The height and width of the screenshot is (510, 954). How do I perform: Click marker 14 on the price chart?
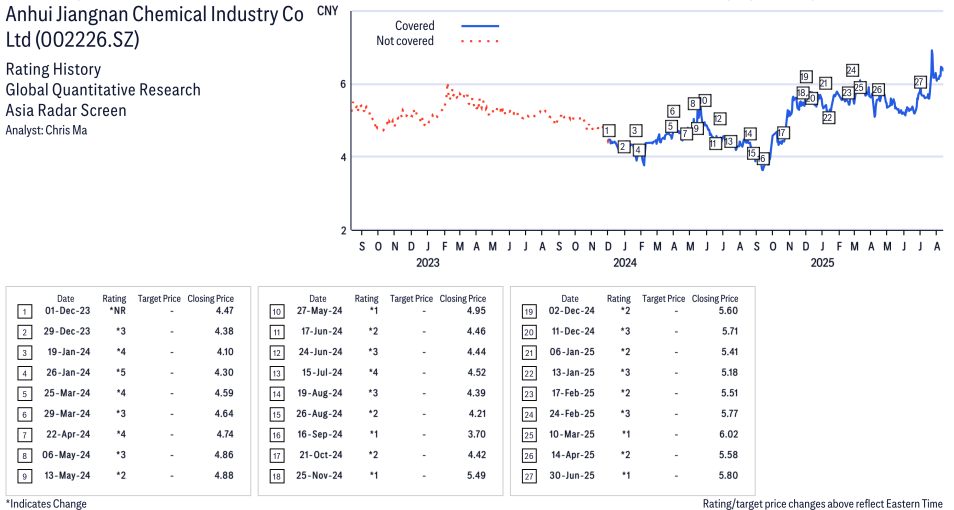click(750, 134)
